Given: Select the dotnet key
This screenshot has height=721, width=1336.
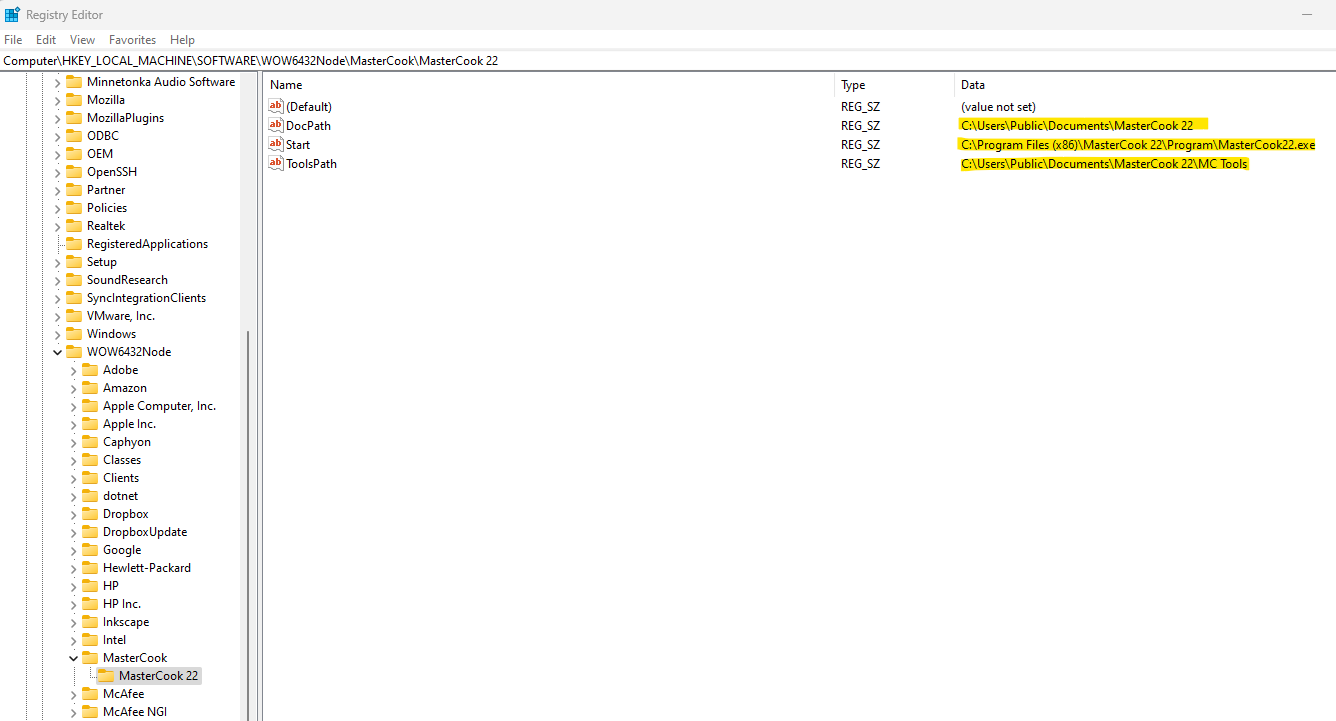Looking at the screenshot, I should click(120, 496).
